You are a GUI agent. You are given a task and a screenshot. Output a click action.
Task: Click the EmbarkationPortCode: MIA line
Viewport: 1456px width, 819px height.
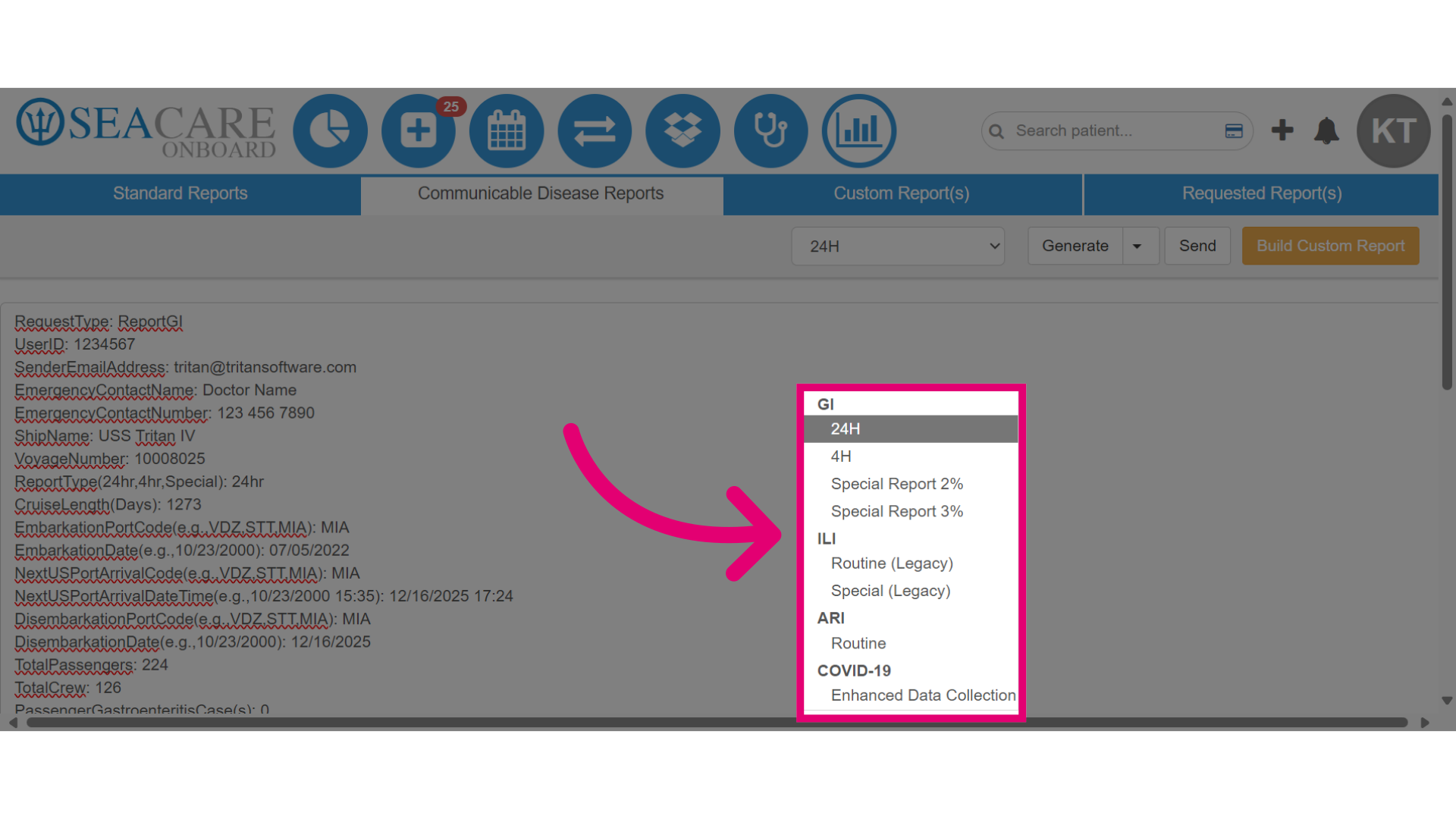coord(182,528)
